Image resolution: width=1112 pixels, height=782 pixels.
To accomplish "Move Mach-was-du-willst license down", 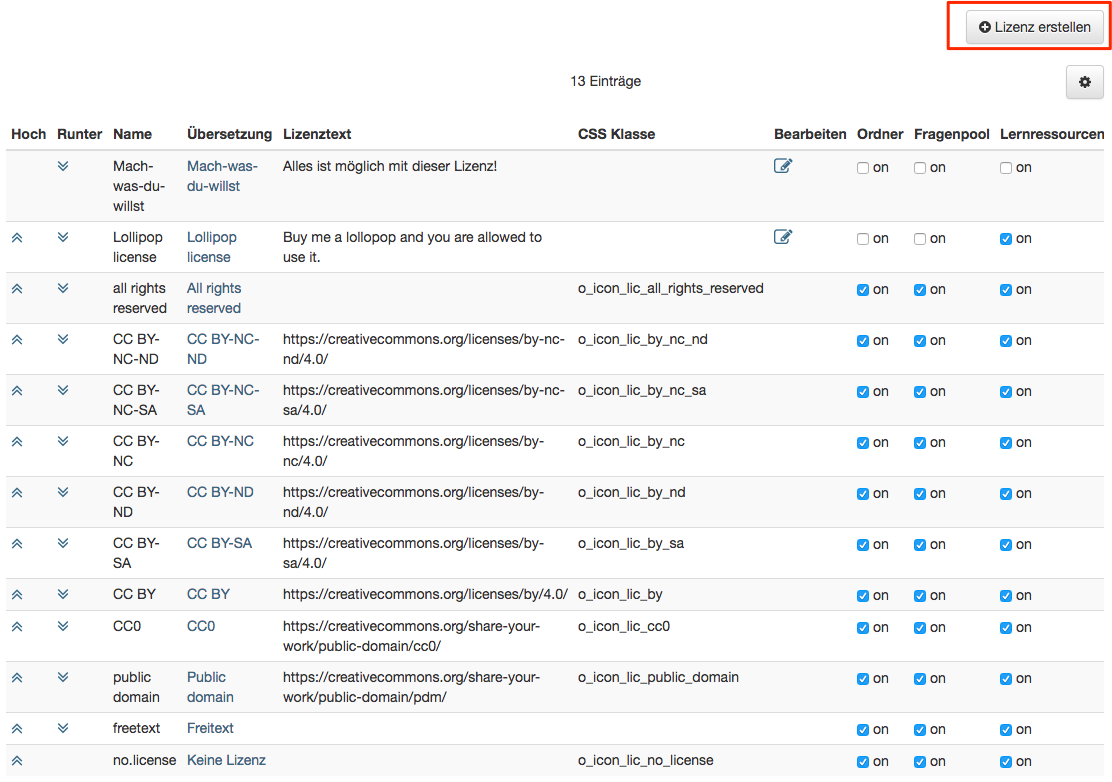I will 63,166.
